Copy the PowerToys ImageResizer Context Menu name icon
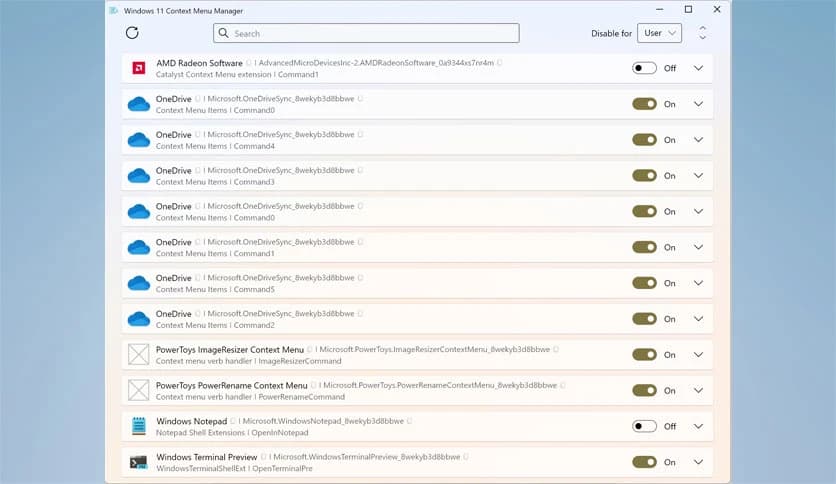The image size is (836, 484). [310, 350]
